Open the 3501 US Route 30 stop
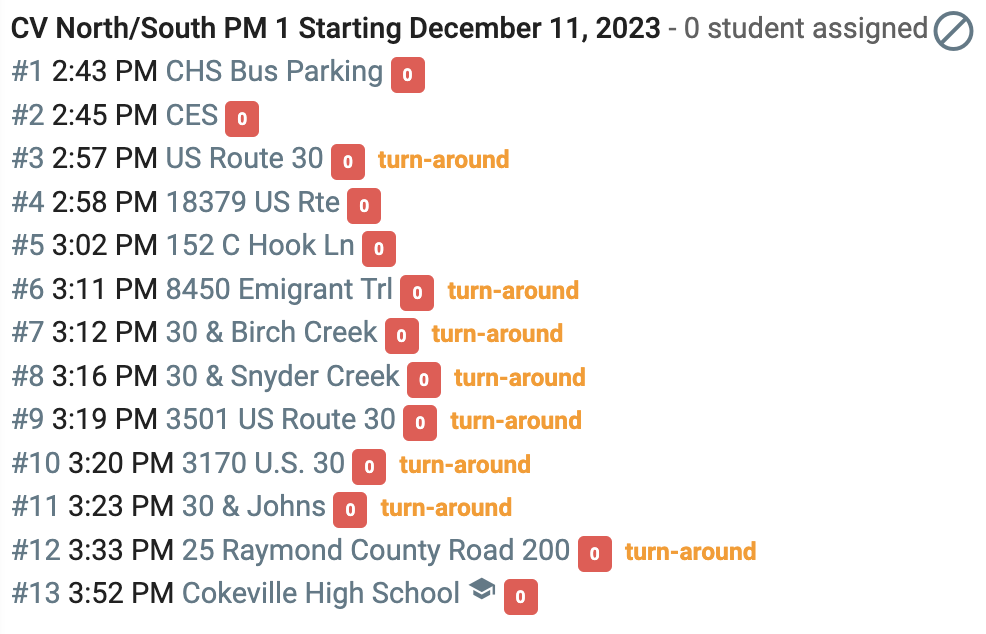 pos(280,419)
